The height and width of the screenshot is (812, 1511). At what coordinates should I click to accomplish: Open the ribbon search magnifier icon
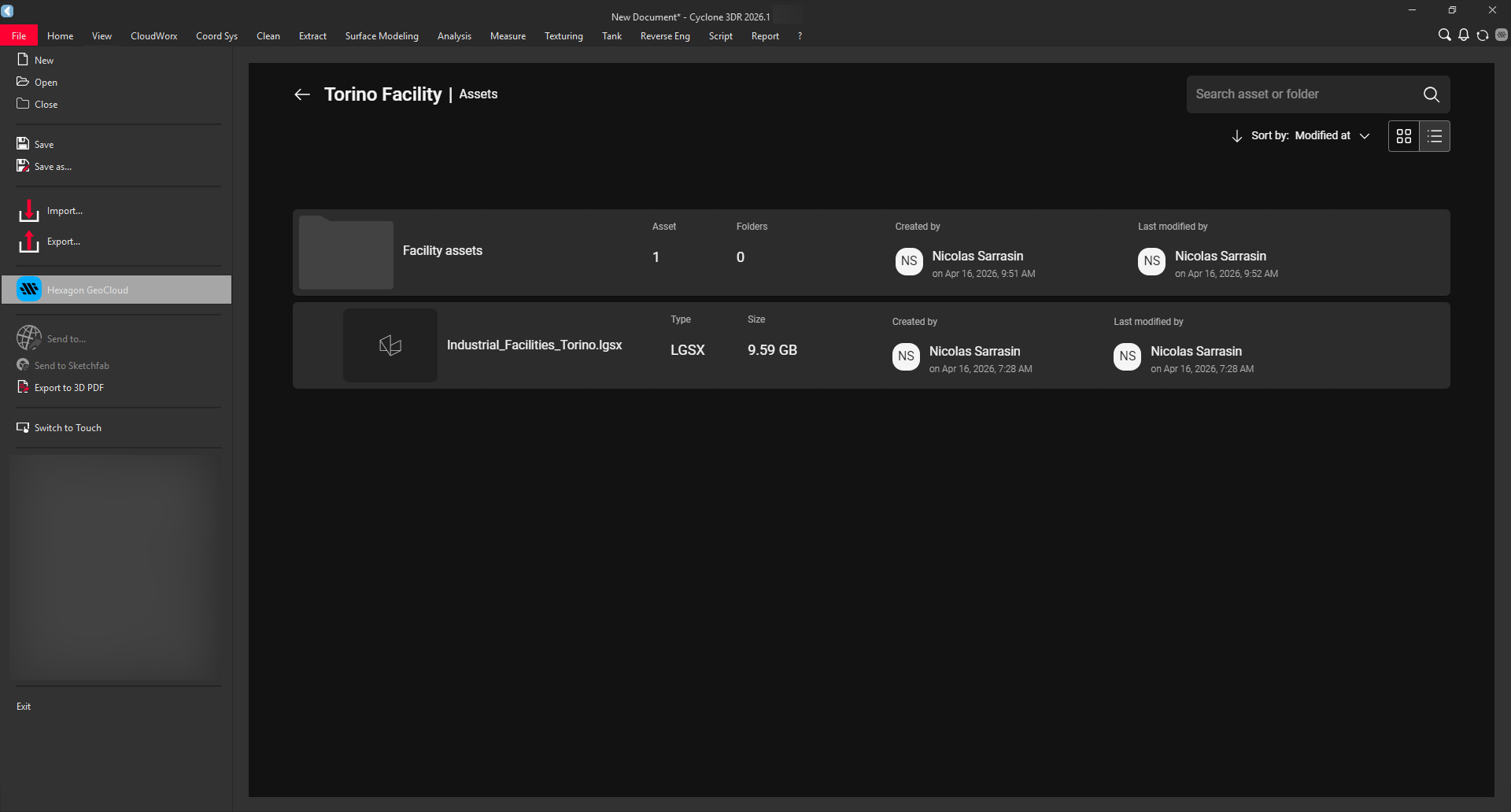tap(1444, 35)
